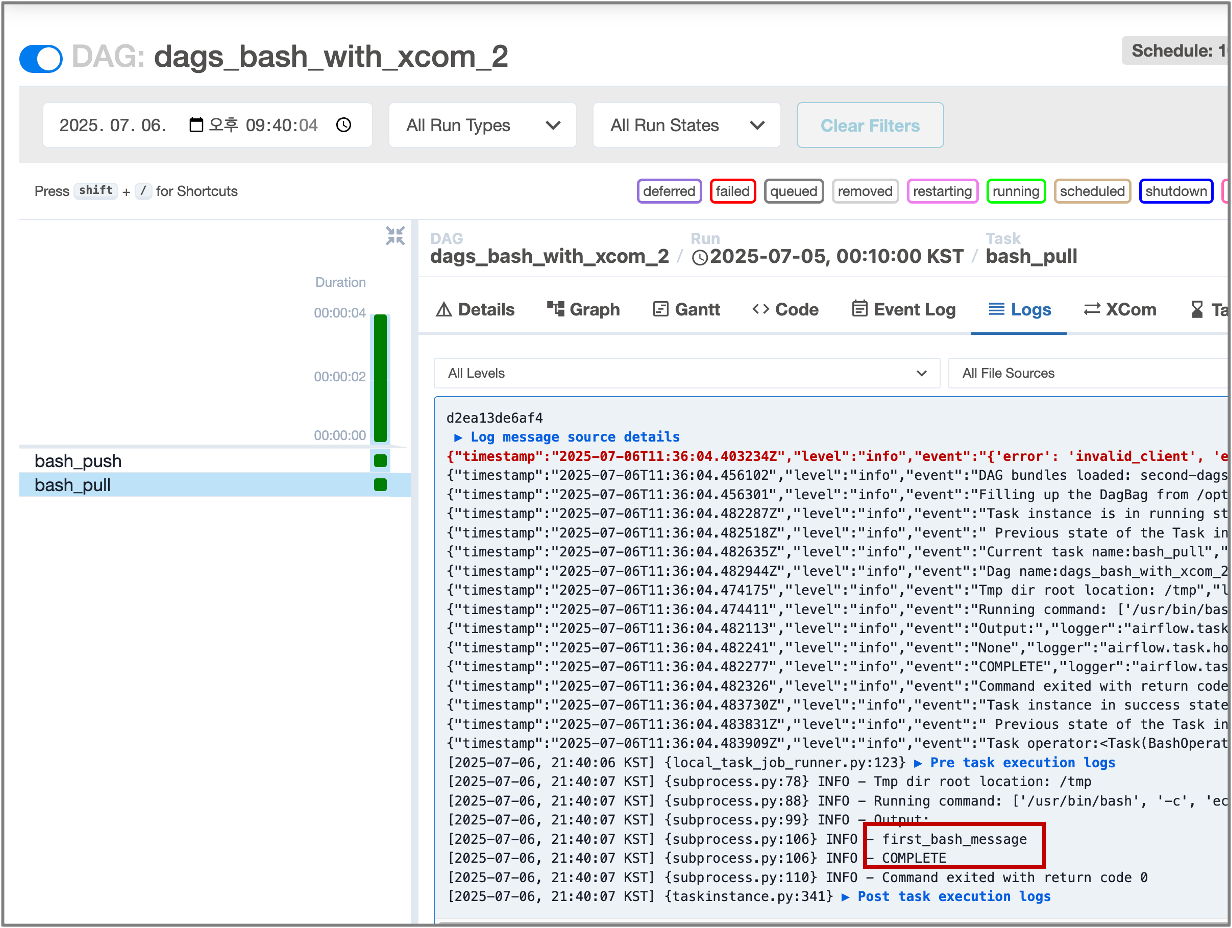Select the Logs tab
The width and height of the screenshot is (1232, 928).
pos(1019,310)
